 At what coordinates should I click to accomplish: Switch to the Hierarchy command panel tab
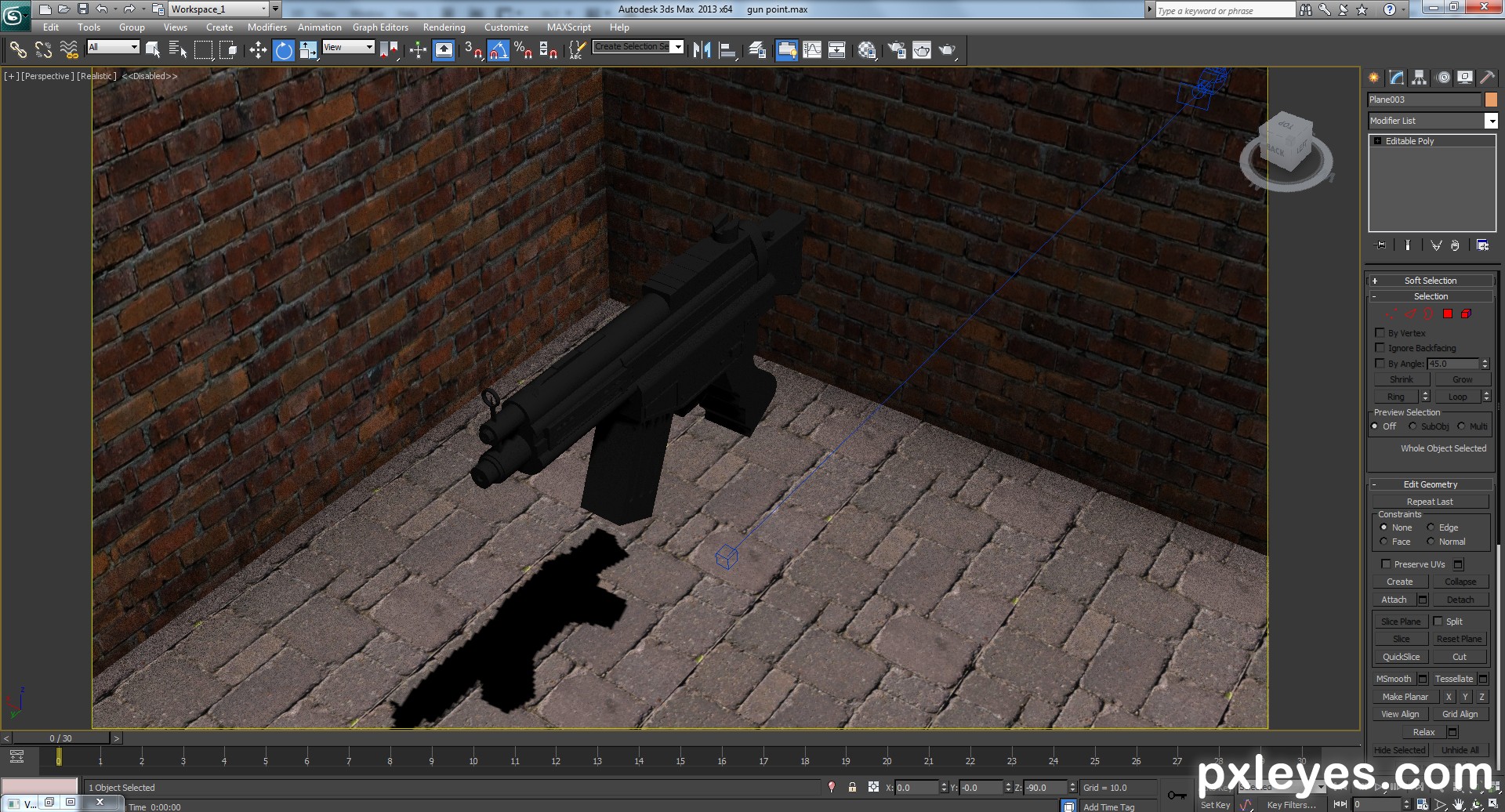point(1420,77)
